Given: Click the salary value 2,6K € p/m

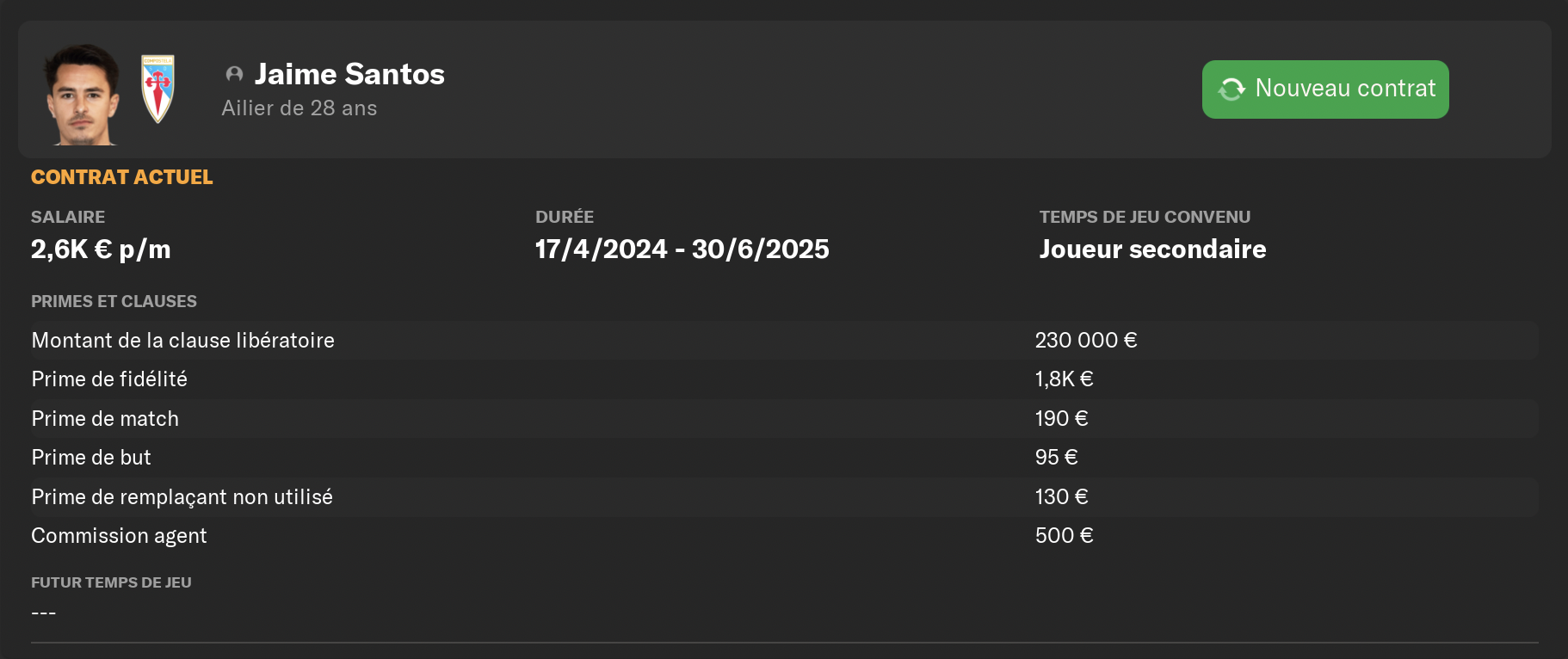Looking at the screenshot, I should tap(101, 249).
